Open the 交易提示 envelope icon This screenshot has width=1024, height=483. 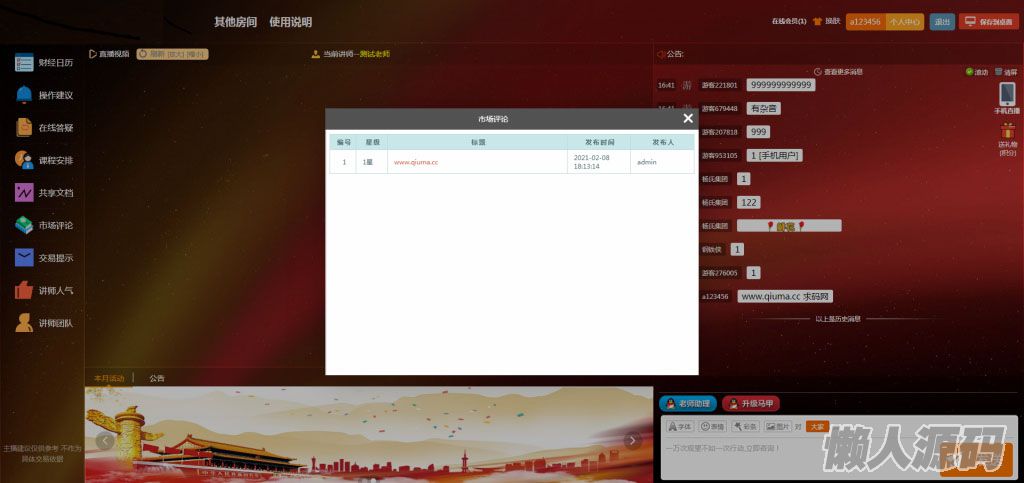24,258
